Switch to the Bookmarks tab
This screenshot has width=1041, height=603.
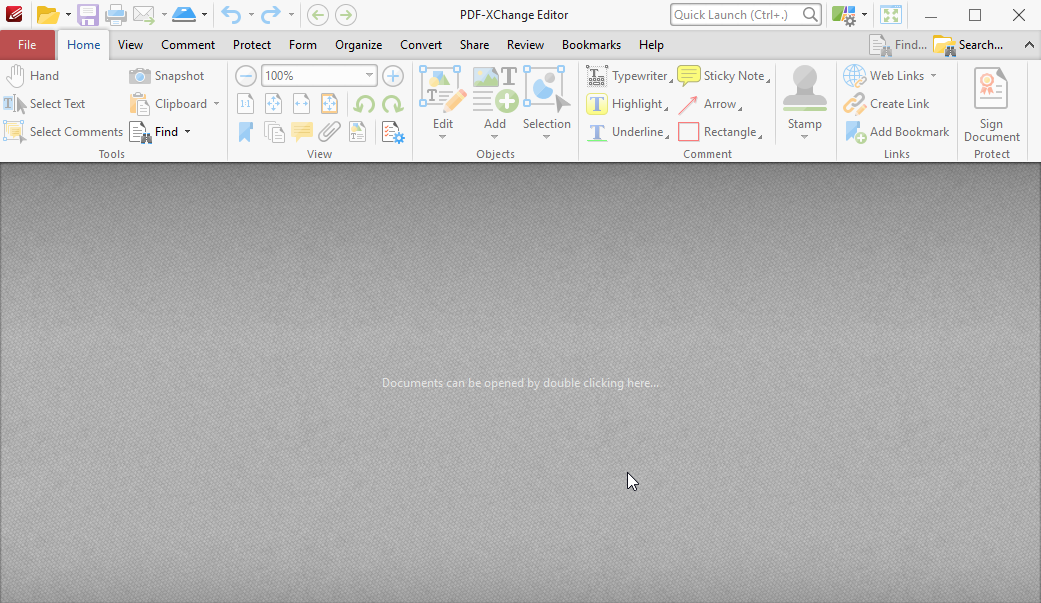point(592,44)
